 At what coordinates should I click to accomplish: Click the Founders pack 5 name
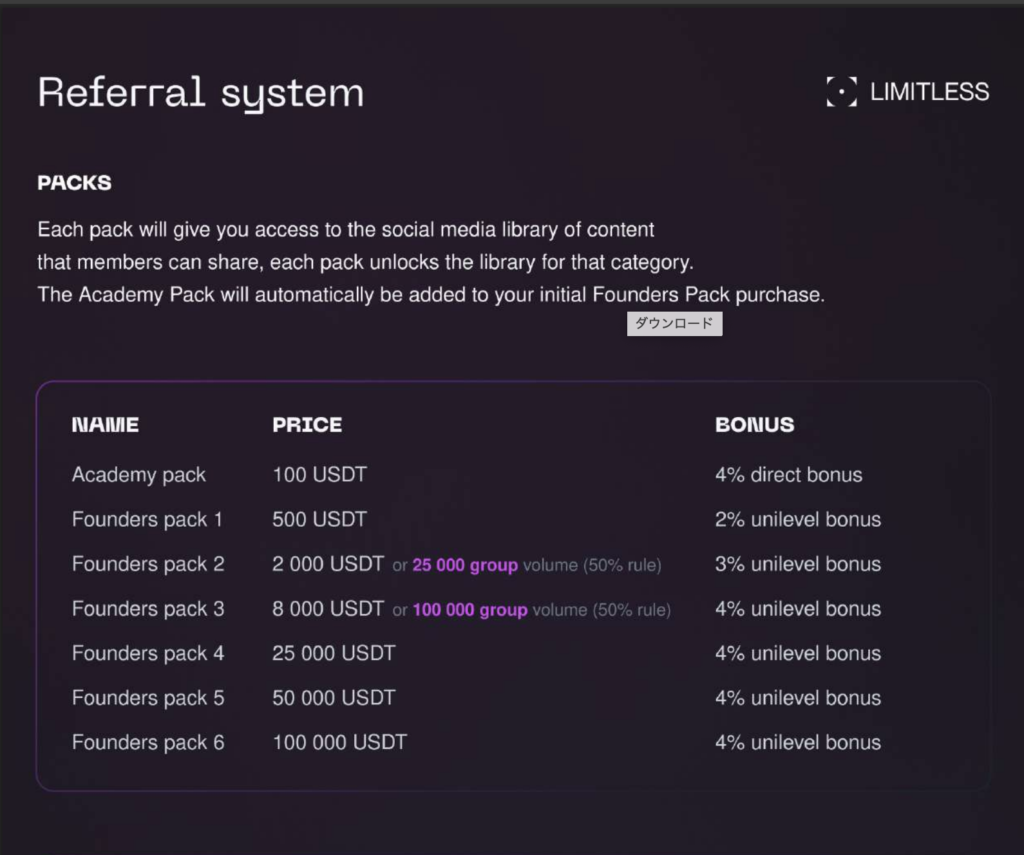coord(148,698)
